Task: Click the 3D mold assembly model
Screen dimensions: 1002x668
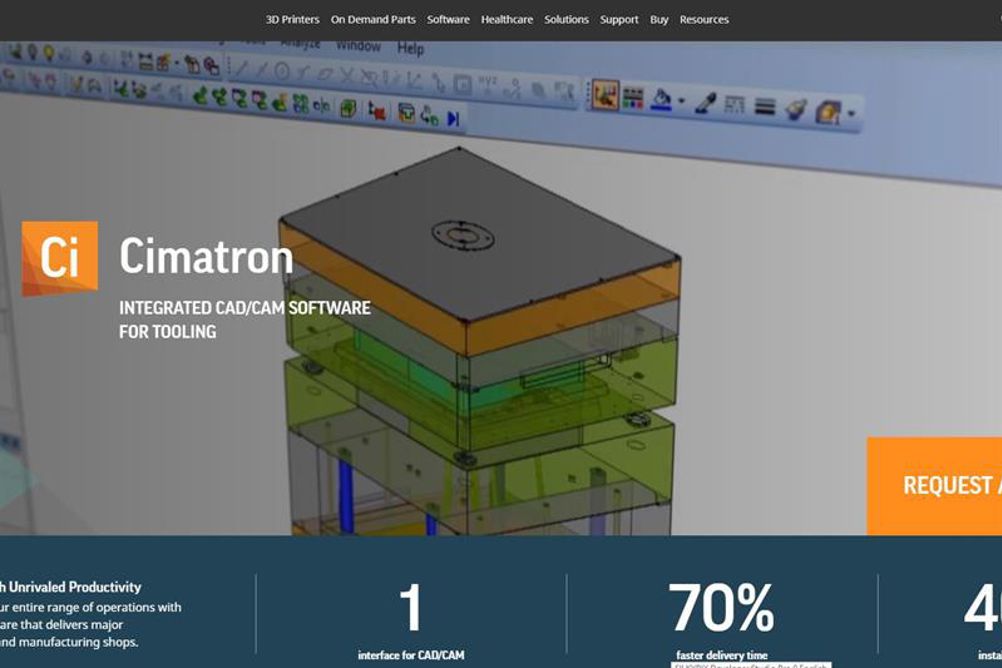Action: 479,342
